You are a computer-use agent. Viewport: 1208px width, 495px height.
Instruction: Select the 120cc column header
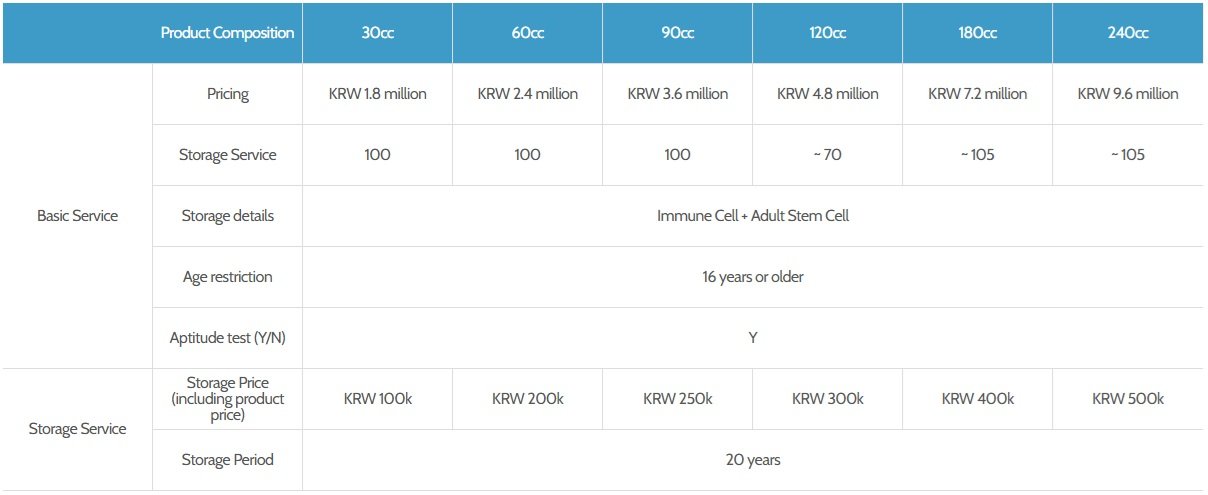coord(827,32)
